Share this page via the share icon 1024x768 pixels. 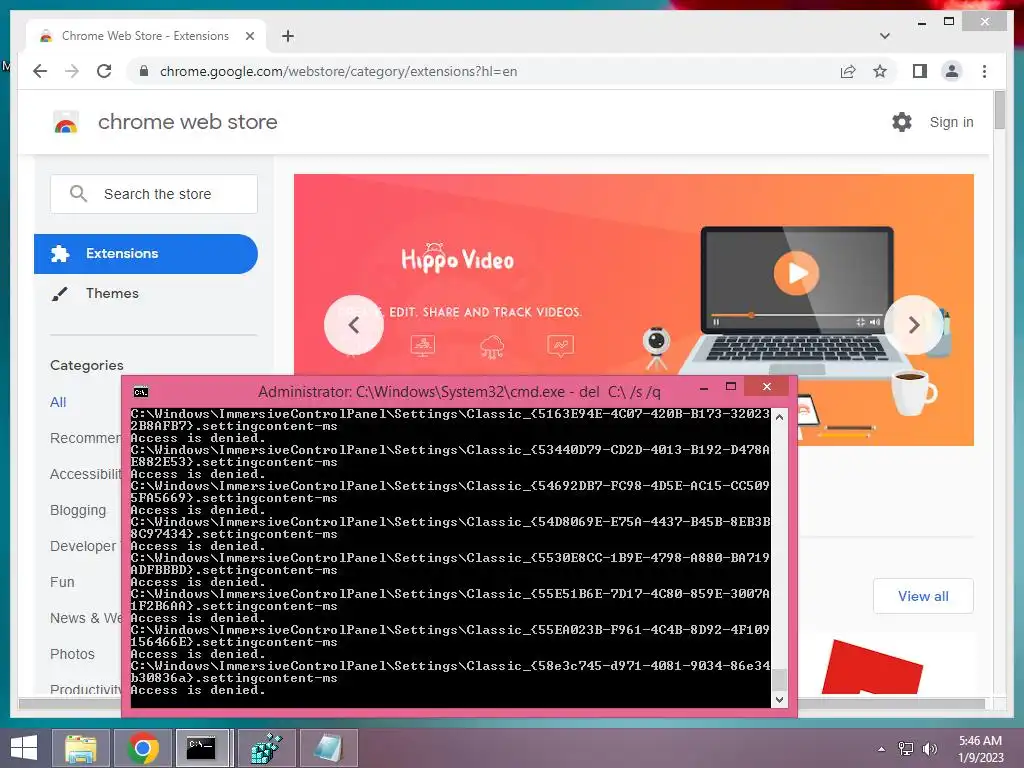point(848,71)
